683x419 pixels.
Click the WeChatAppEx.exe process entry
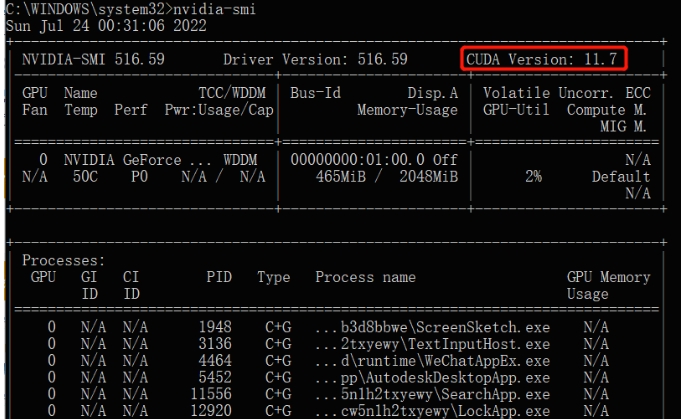[432, 361]
